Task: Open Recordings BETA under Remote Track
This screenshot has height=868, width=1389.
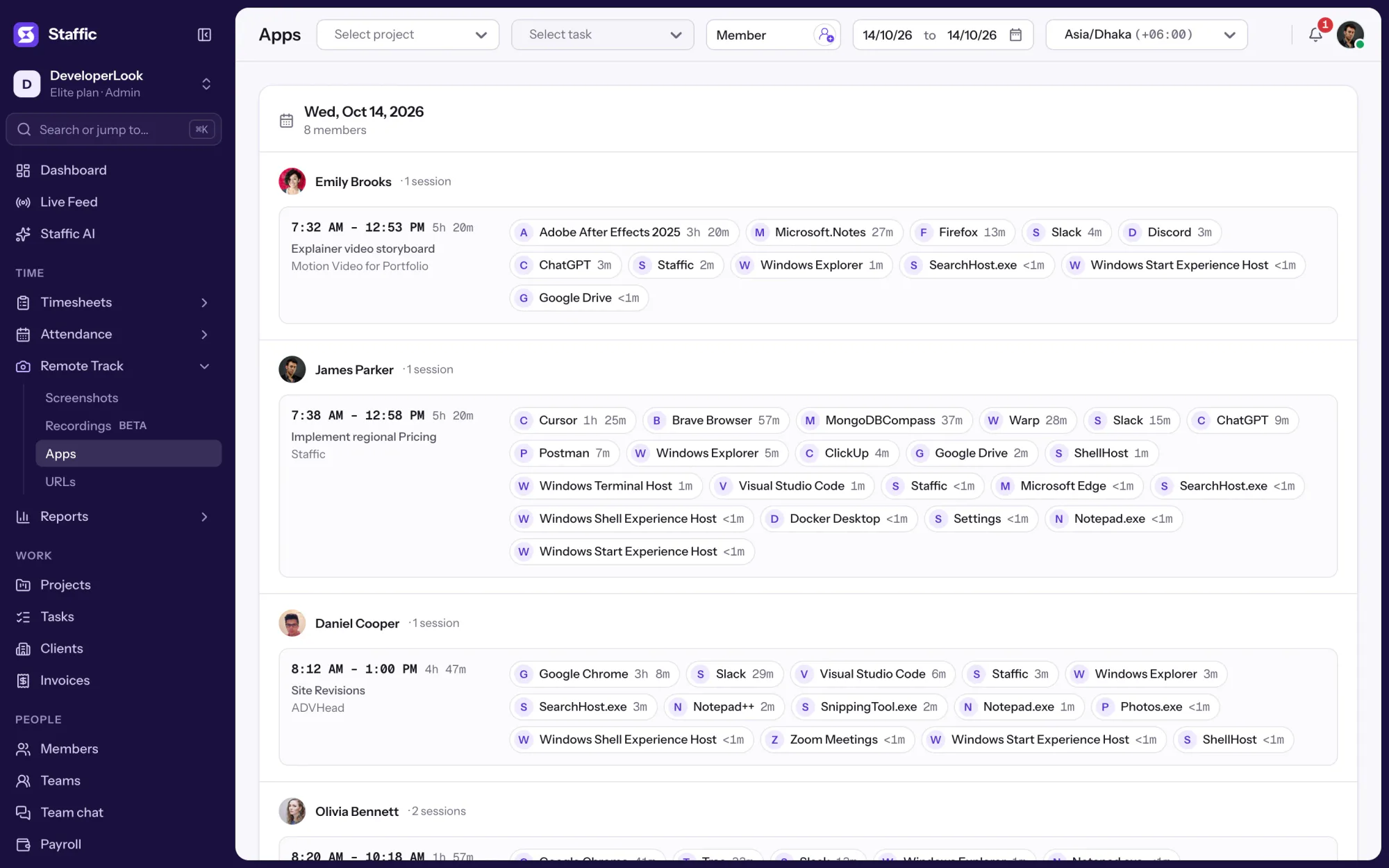Action: 128,426
